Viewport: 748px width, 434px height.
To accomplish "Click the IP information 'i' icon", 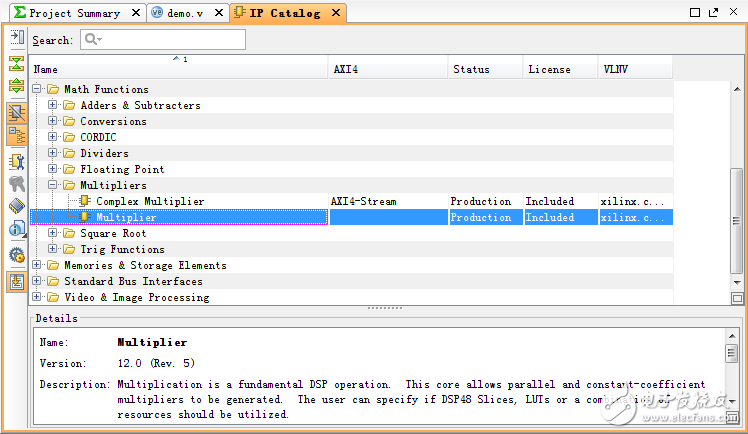I will 17,229.
